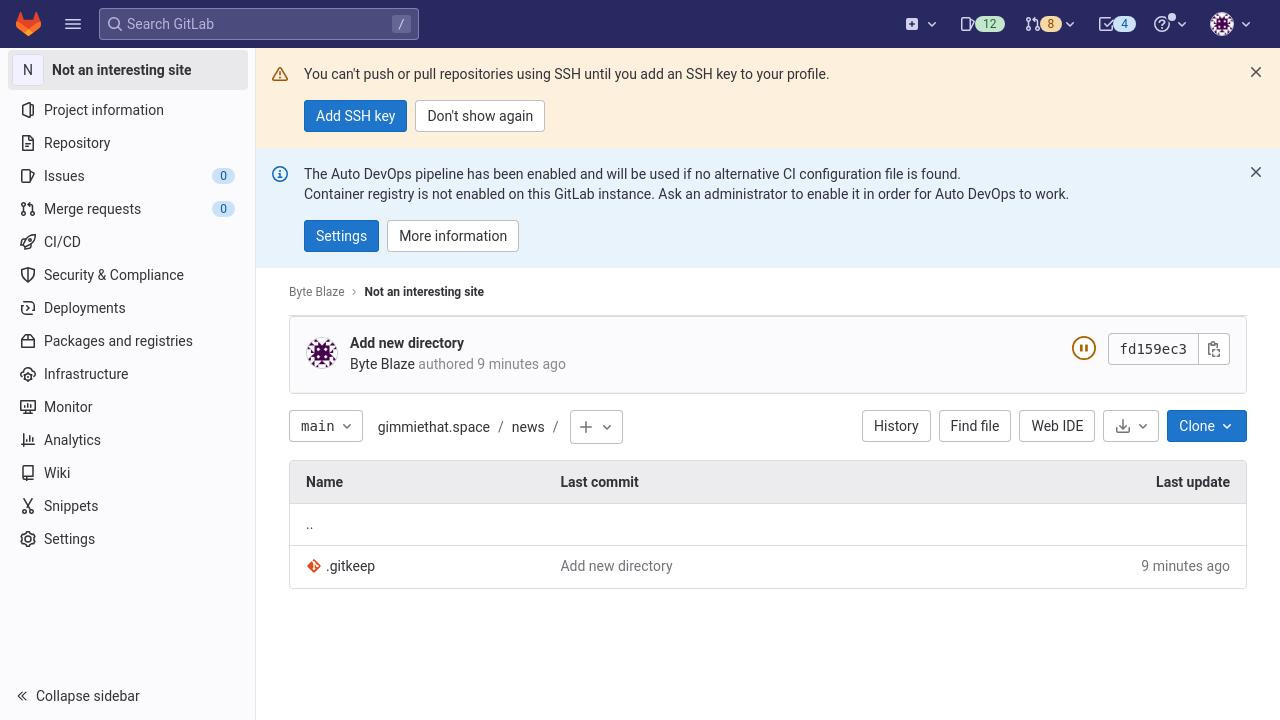1280x720 pixels.
Task: View paused pipeline status icon
Action: tap(1084, 349)
